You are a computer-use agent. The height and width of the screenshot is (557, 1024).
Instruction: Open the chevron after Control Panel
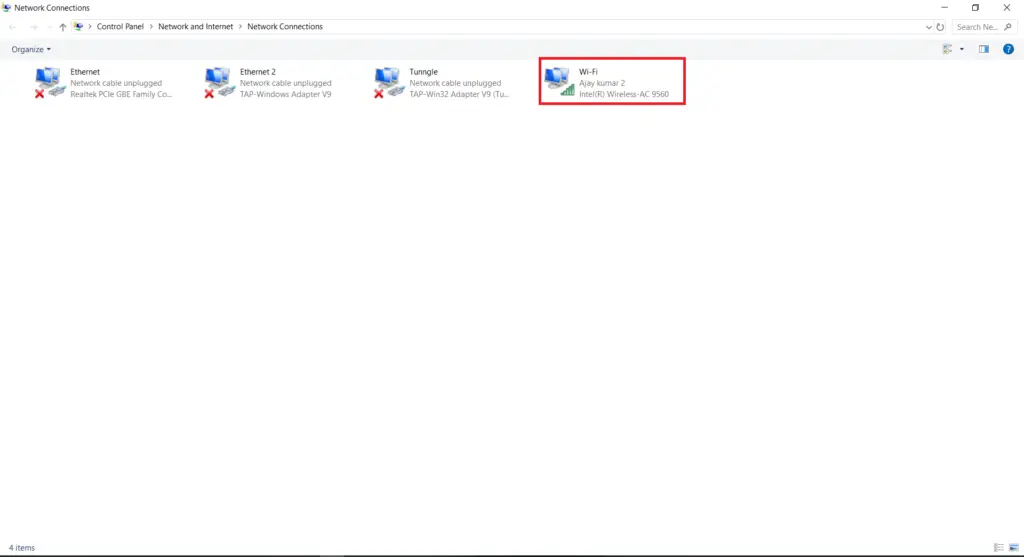coord(151,27)
